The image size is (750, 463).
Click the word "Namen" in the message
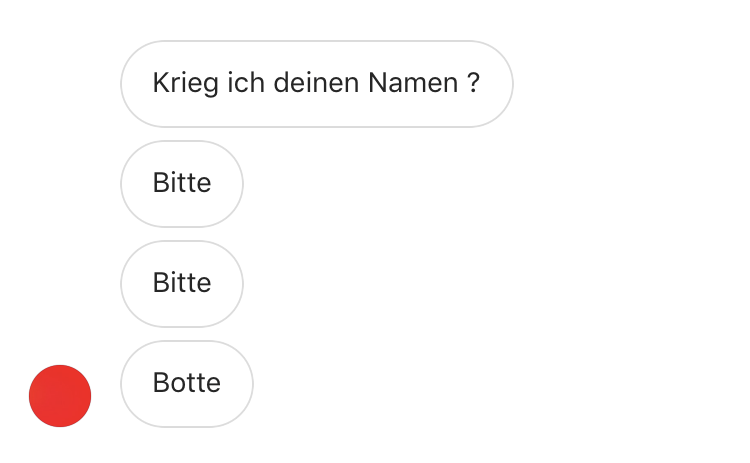[x=413, y=84]
